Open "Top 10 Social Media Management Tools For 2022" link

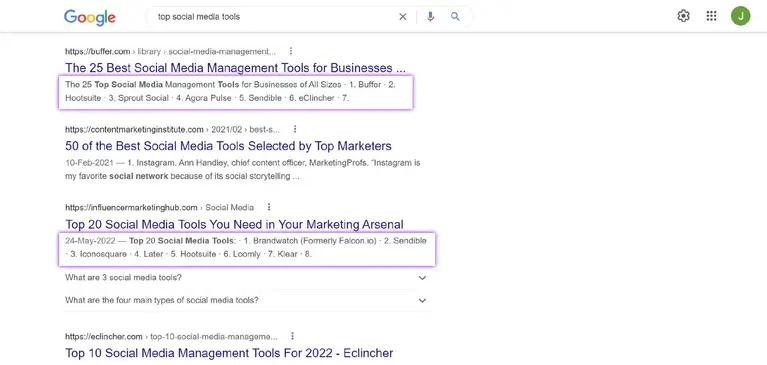[x=229, y=353]
